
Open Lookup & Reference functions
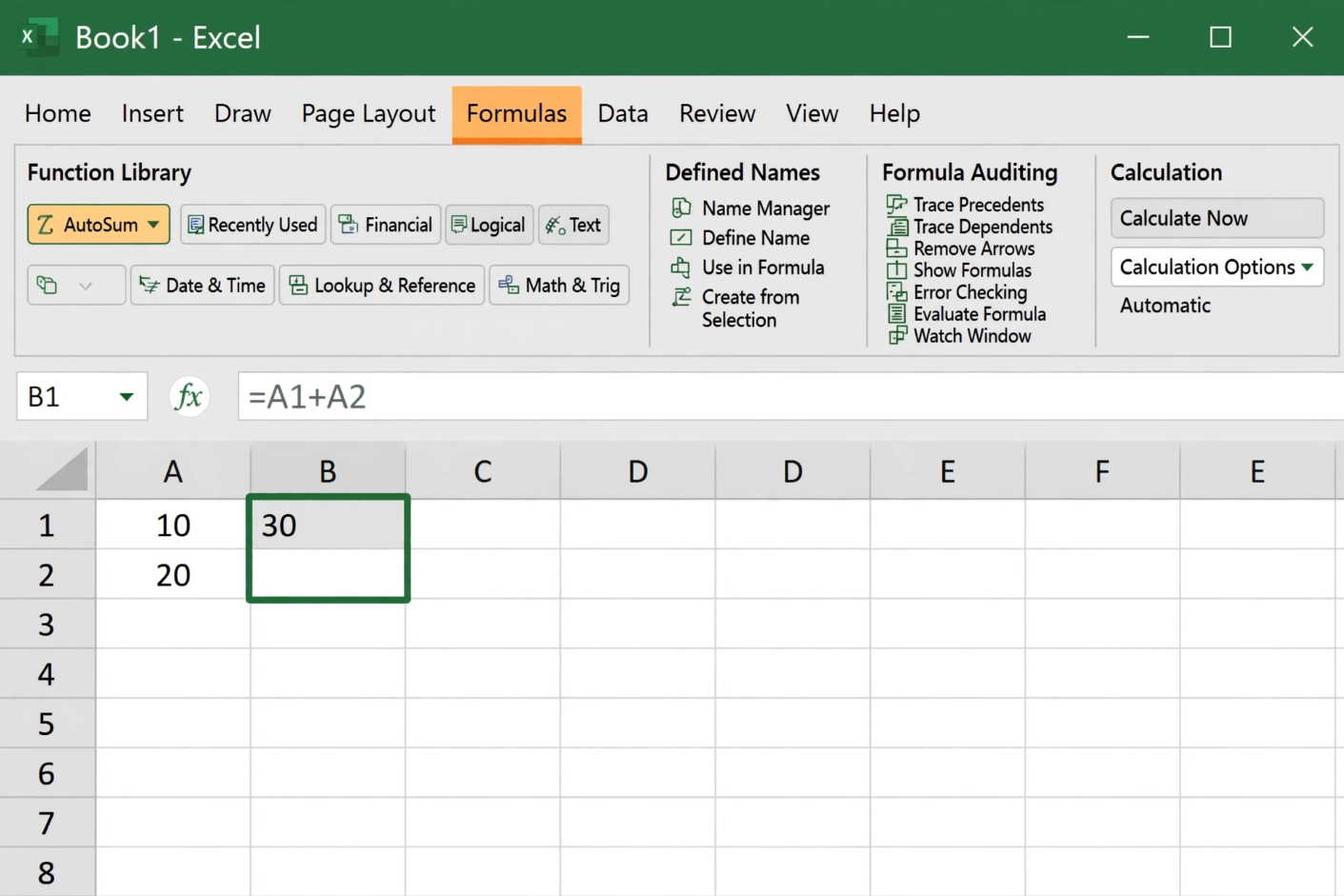coord(382,285)
